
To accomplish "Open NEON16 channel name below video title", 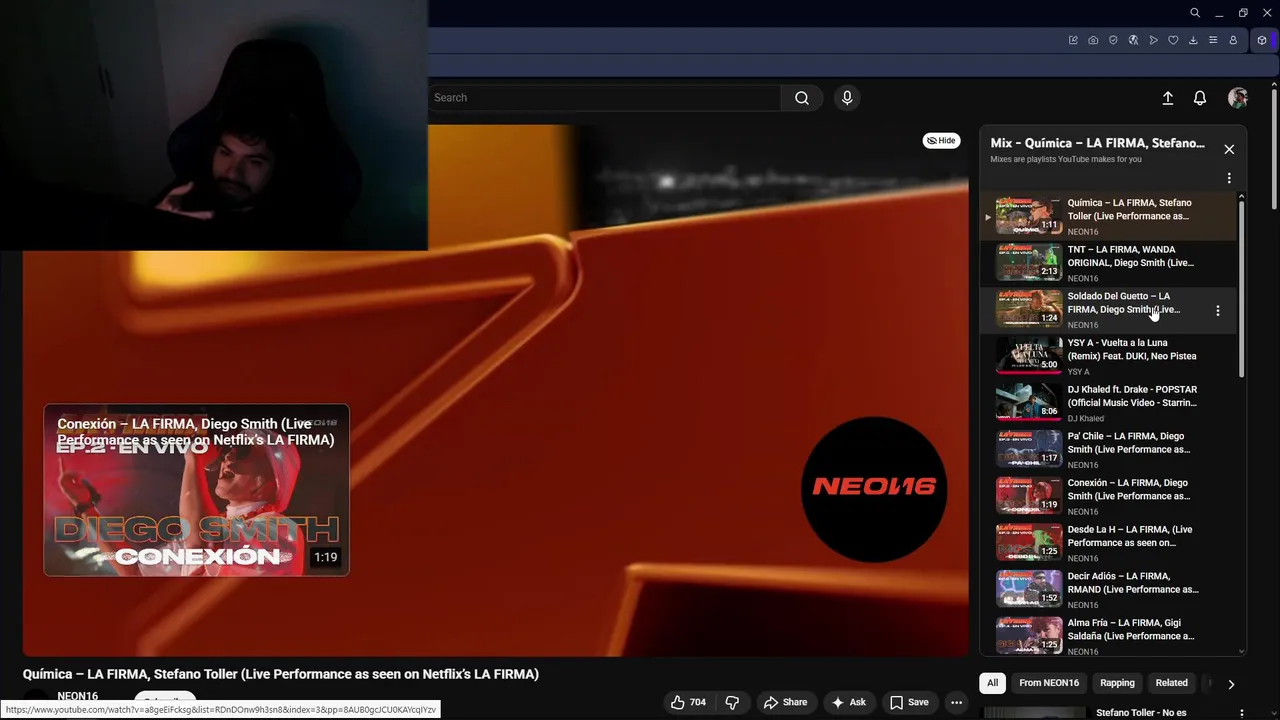I will click(x=77, y=696).
